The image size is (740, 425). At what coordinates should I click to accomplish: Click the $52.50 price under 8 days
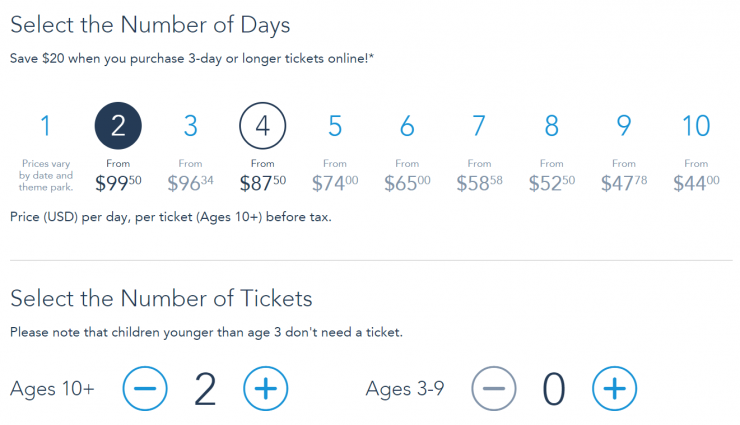[551, 183]
